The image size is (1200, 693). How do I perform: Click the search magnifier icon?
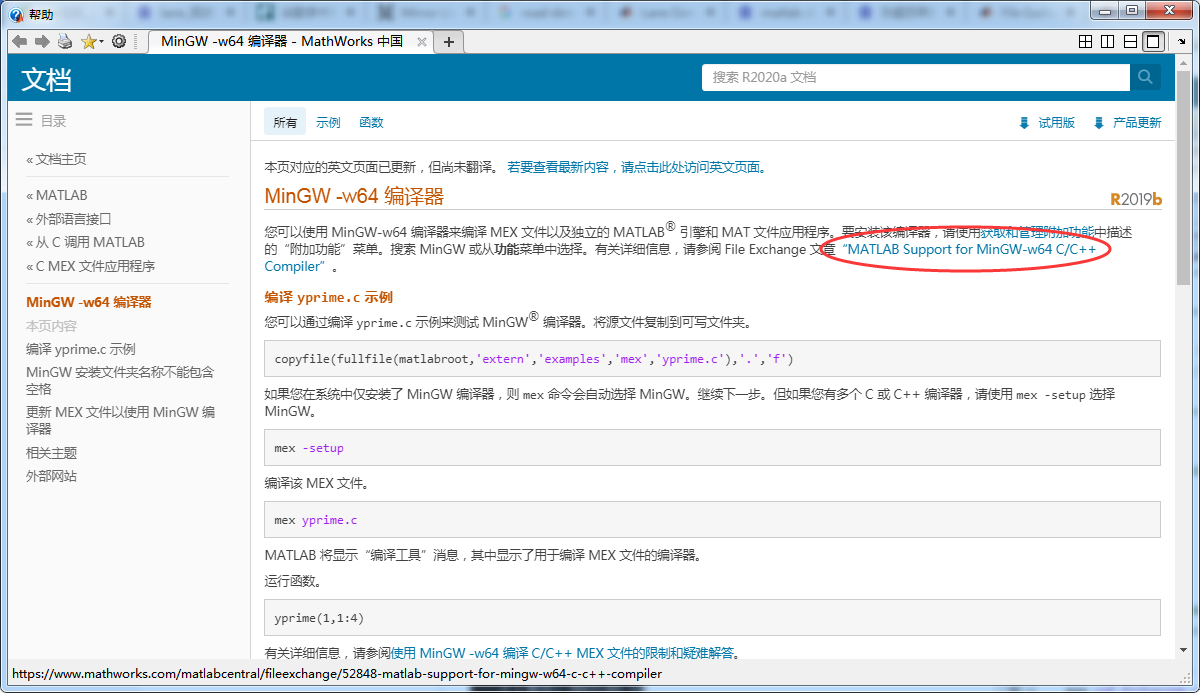[1145, 77]
